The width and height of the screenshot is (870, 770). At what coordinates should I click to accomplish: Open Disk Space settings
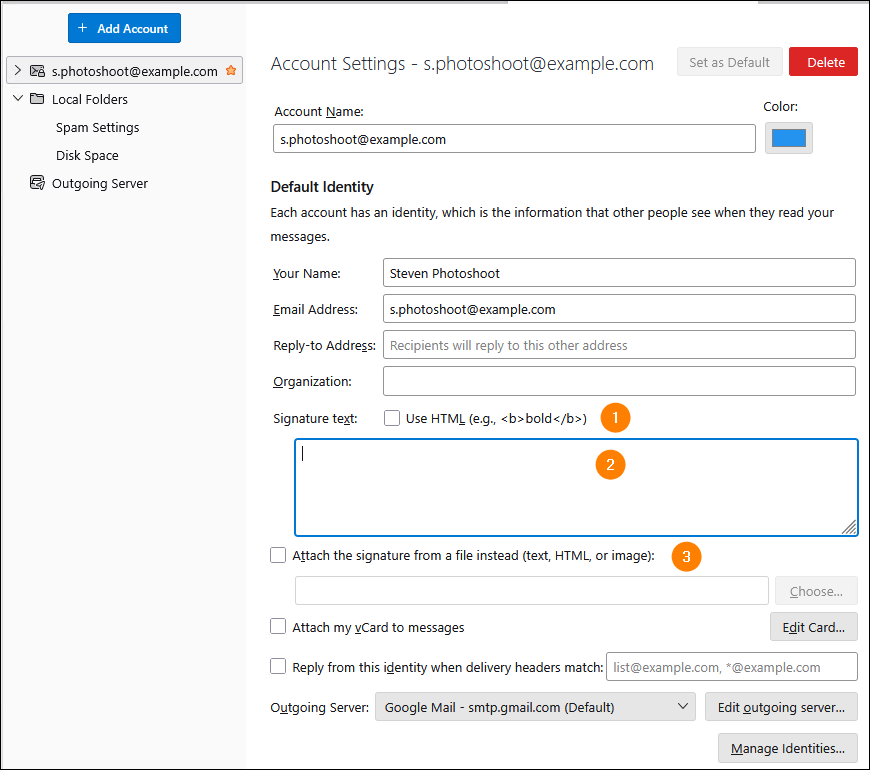[x=87, y=155]
